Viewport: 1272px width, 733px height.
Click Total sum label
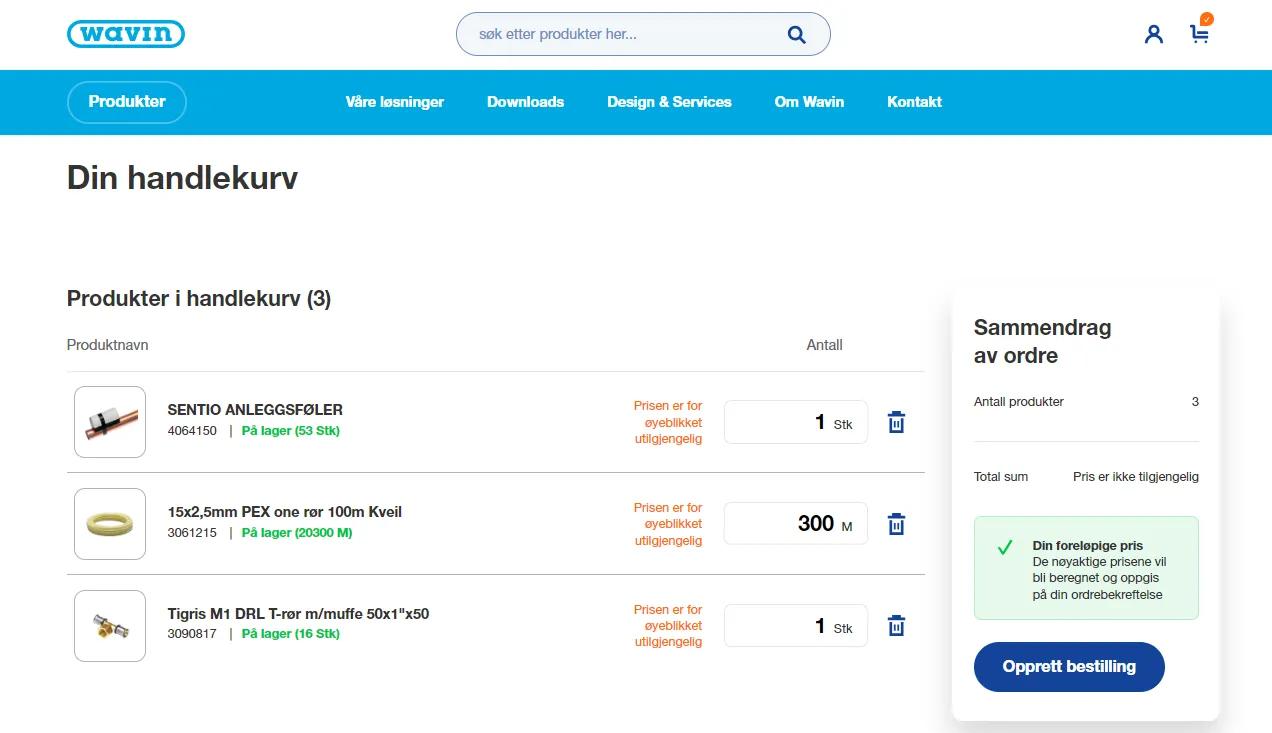coord(1001,477)
